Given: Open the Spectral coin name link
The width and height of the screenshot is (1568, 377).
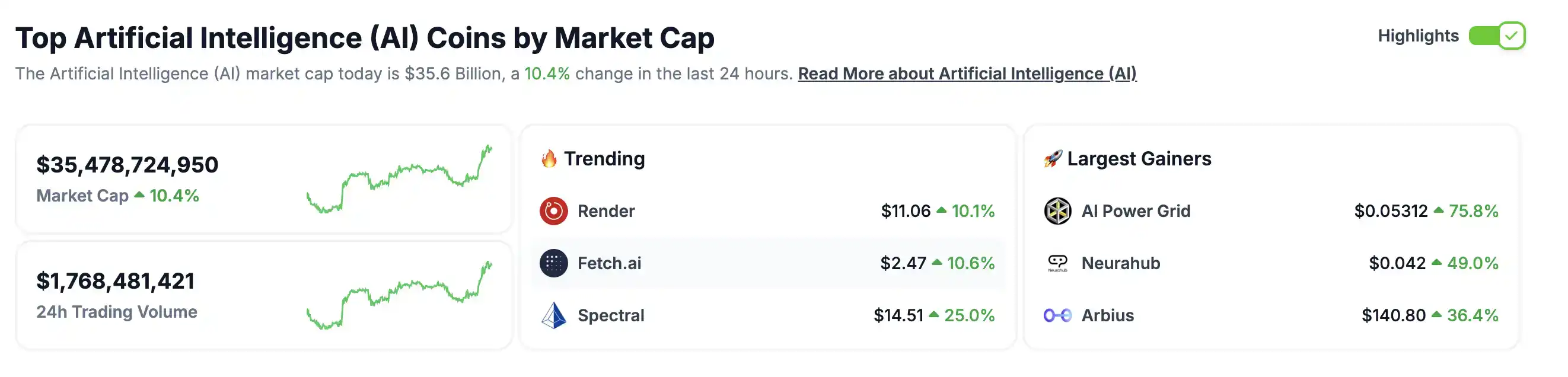Looking at the screenshot, I should coord(610,315).
